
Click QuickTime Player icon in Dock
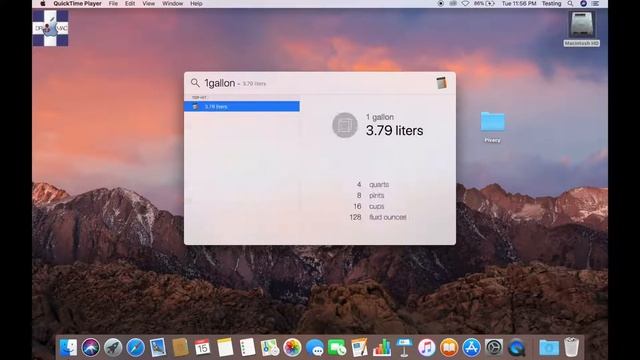[516, 348]
